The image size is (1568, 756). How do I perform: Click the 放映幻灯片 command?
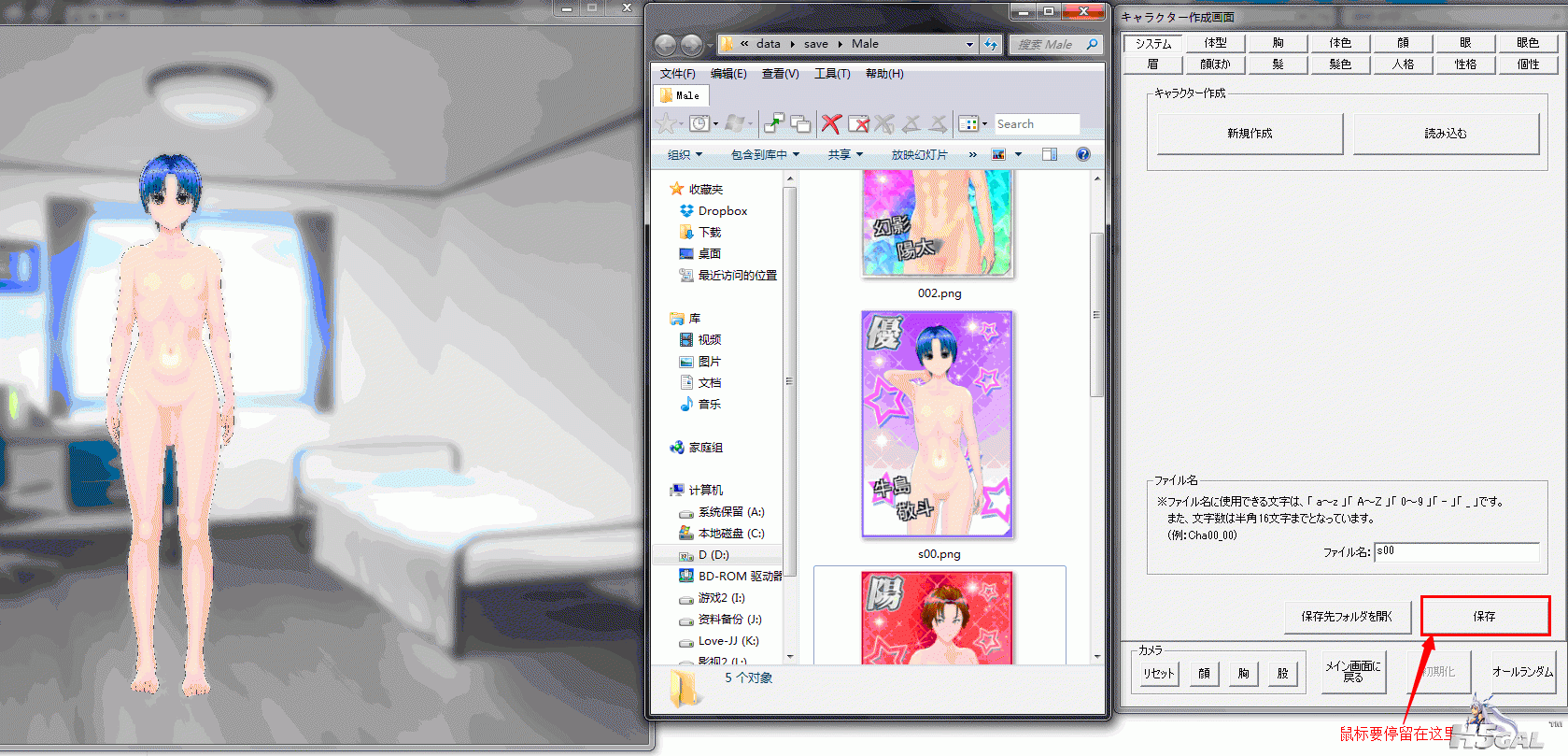tap(919, 154)
